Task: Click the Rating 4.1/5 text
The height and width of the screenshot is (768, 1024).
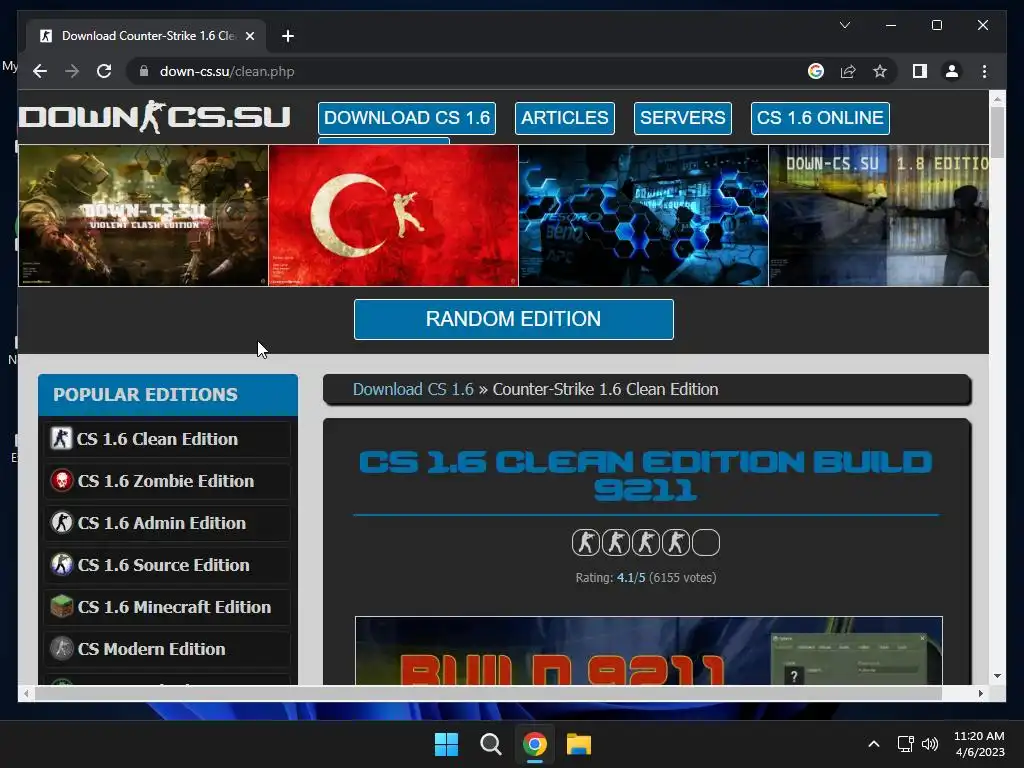Action: click(645, 577)
